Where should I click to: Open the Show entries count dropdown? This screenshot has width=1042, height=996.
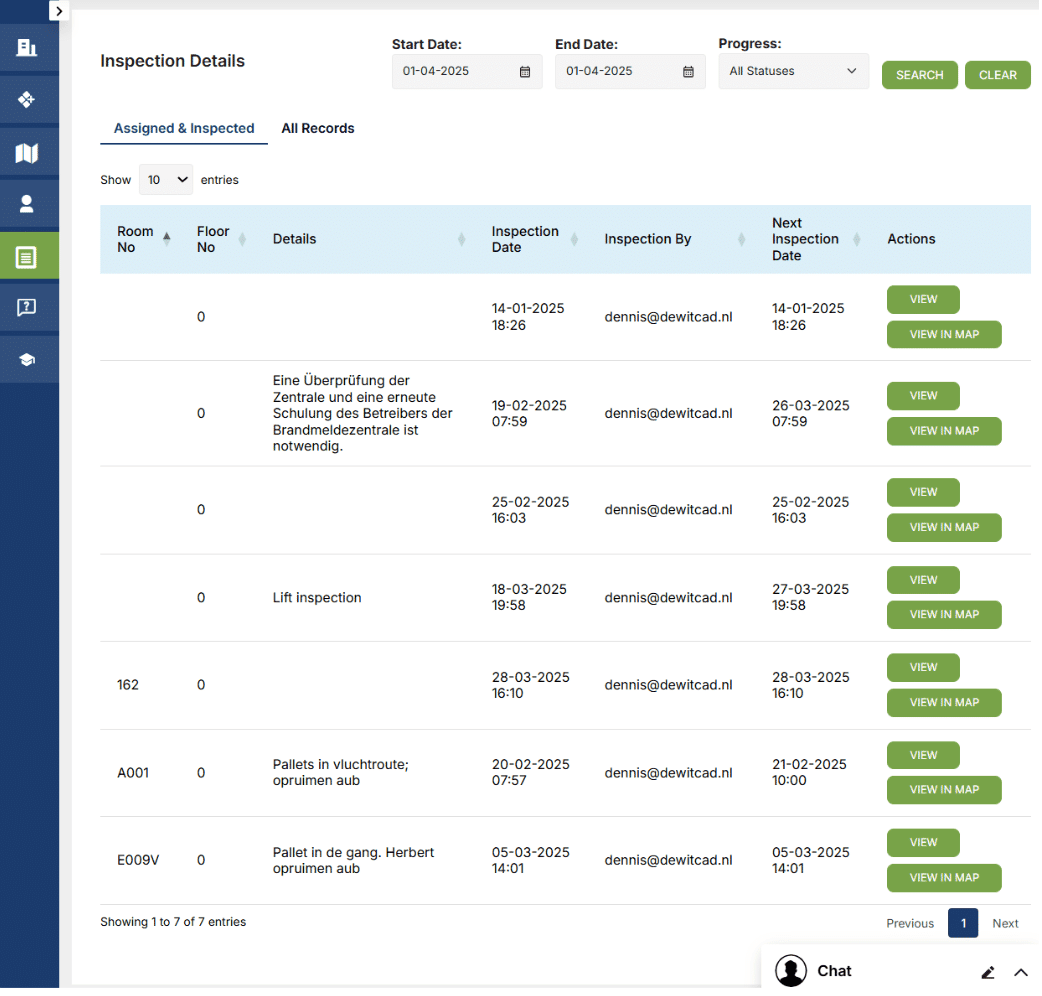click(x=166, y=180)
